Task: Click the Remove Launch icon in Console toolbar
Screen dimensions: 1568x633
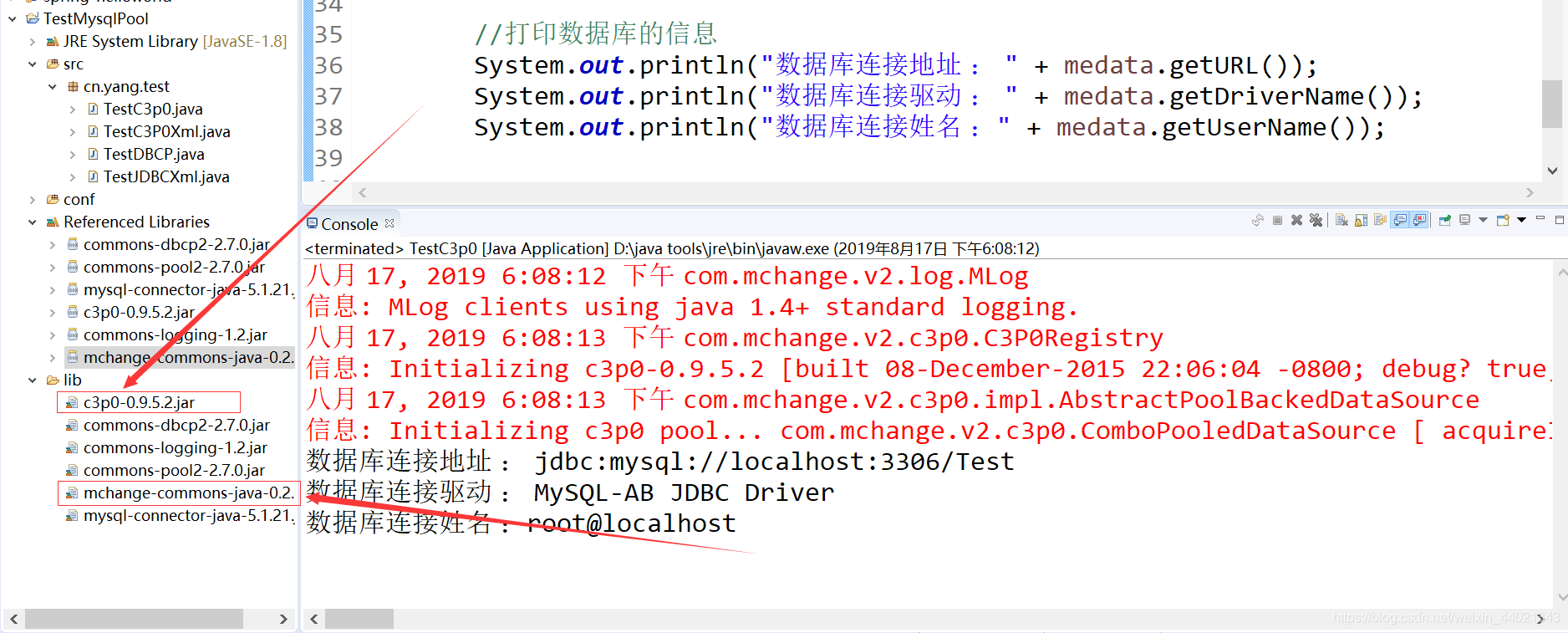Action: click(x=1296, y=220)
